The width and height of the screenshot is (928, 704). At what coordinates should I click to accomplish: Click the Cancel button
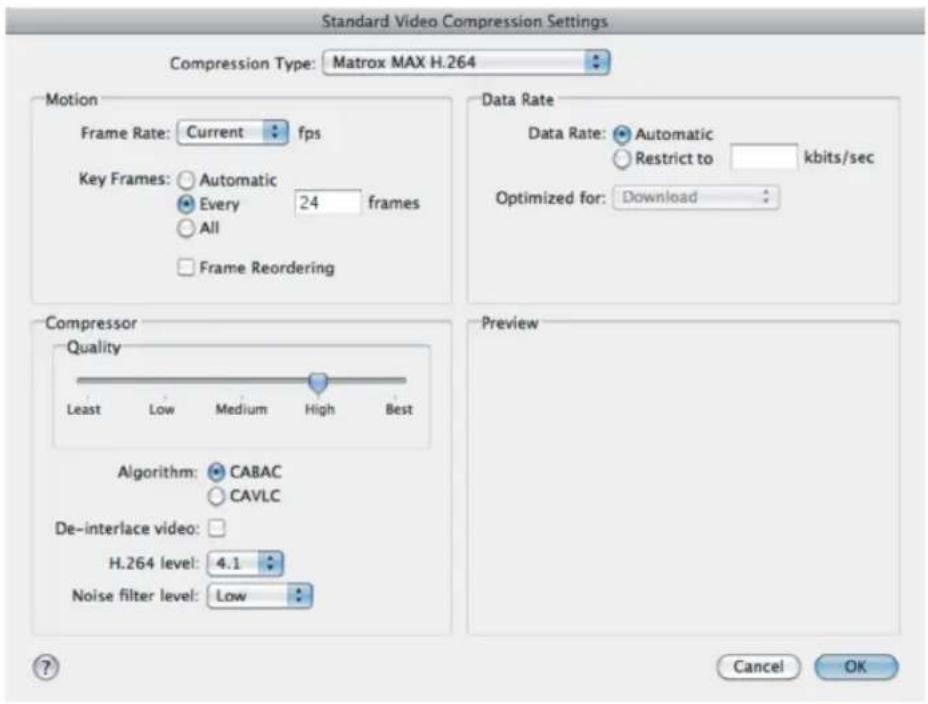click(758, 667)
